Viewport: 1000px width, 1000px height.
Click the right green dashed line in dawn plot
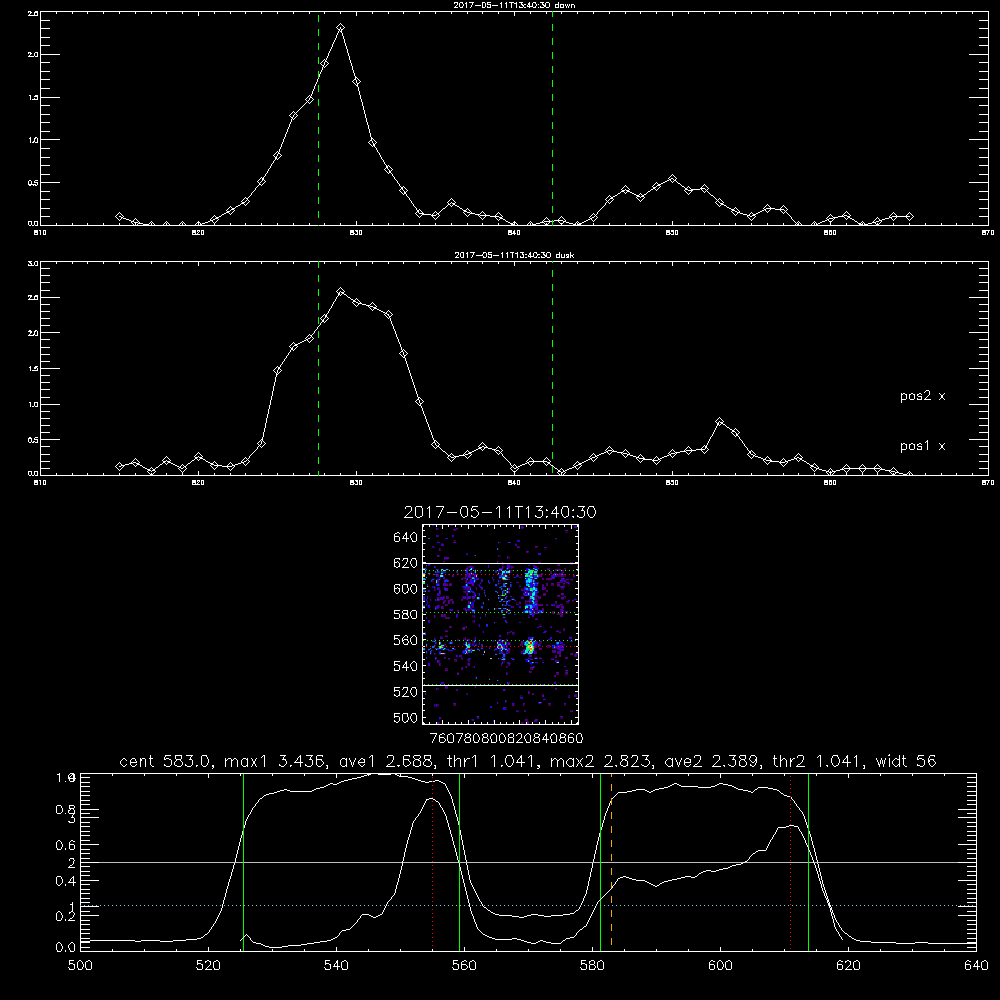tap(552, 119)
